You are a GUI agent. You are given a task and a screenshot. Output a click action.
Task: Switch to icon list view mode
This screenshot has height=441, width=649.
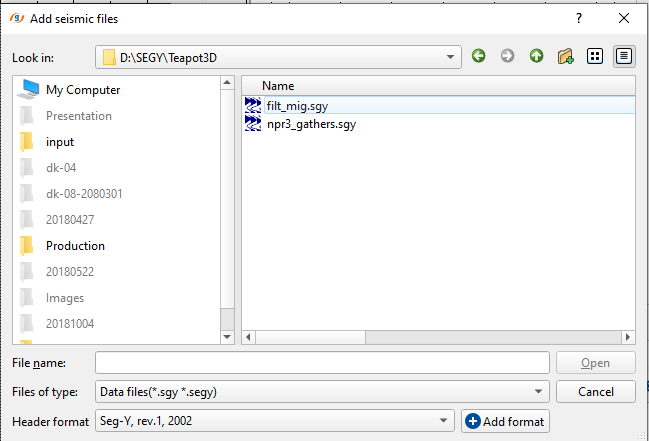coord(595,56)
